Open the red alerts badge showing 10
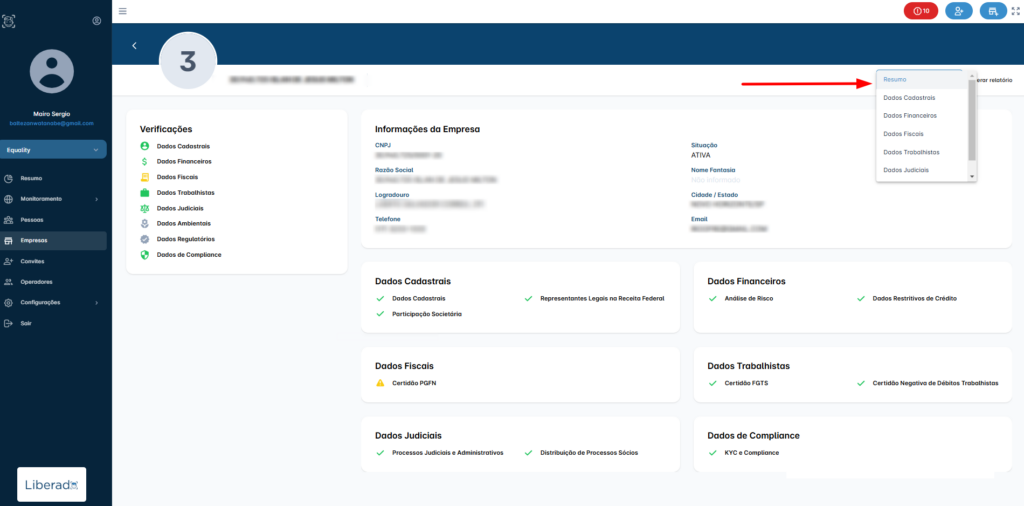Image resolution: width=1024 pixels, height=506 pixels. (921, 11)
